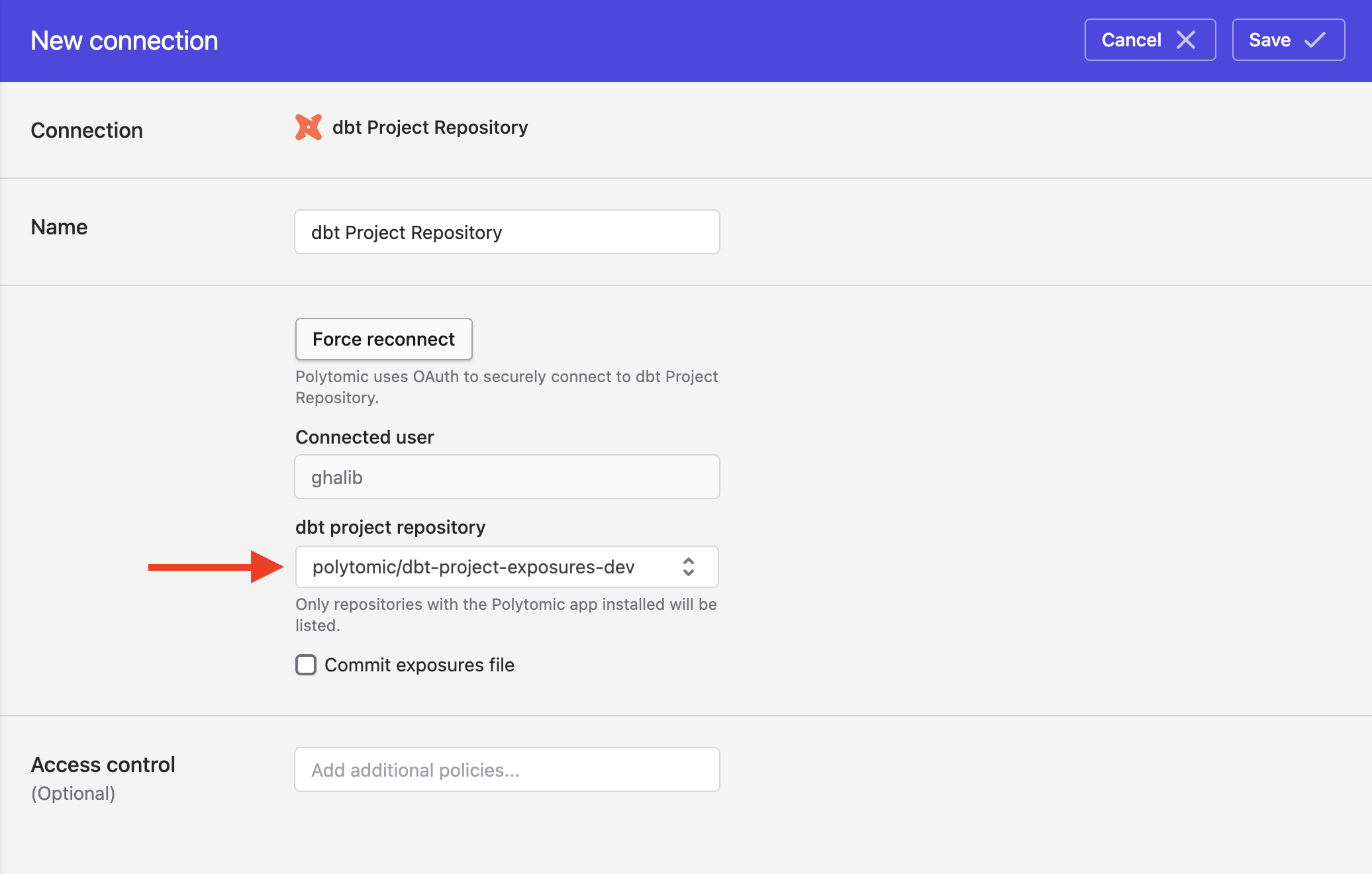
Task: Click the orange dbt logo icon
Action: [309, 127]
